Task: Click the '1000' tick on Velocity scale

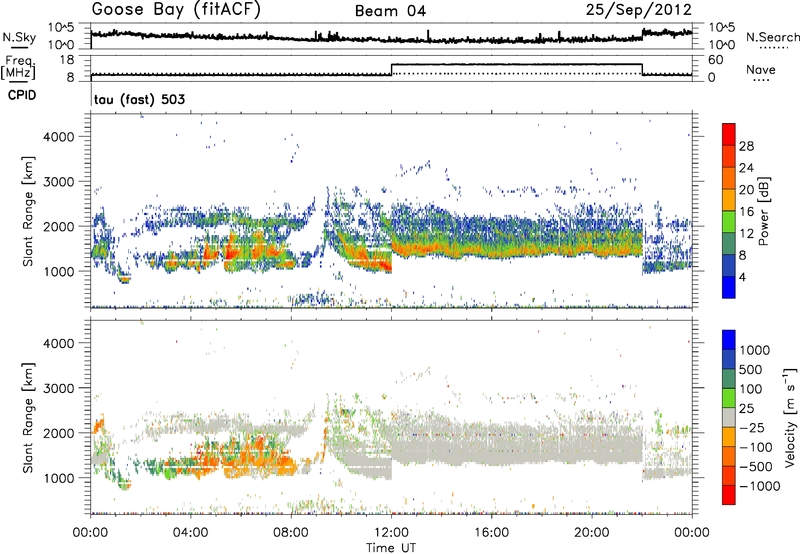Action: pos(755,350)
